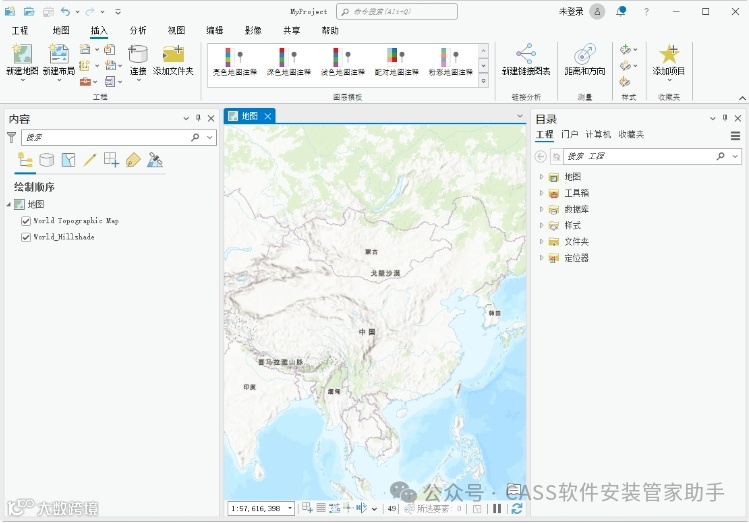
Task: Expand 地图 folder in 目录 pane
Action: click(x=541, y=177)
